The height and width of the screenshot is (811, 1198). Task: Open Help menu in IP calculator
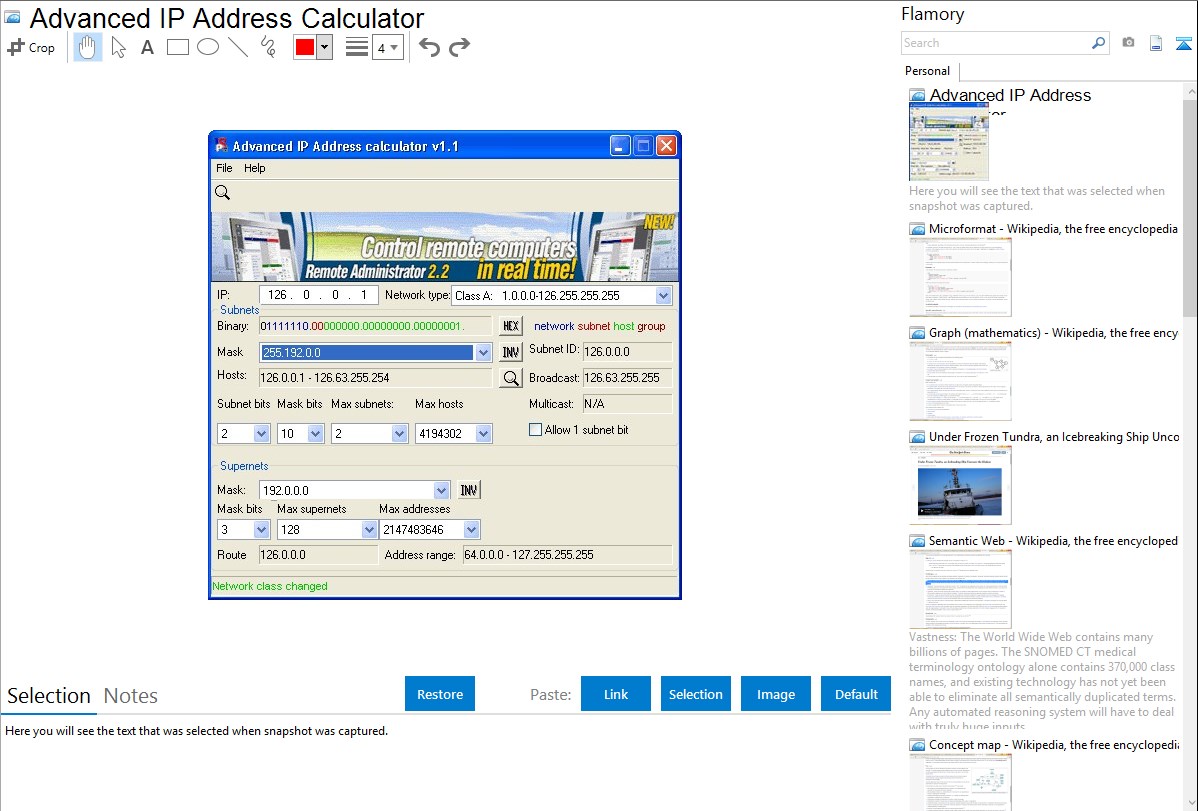tap(254, 168)
